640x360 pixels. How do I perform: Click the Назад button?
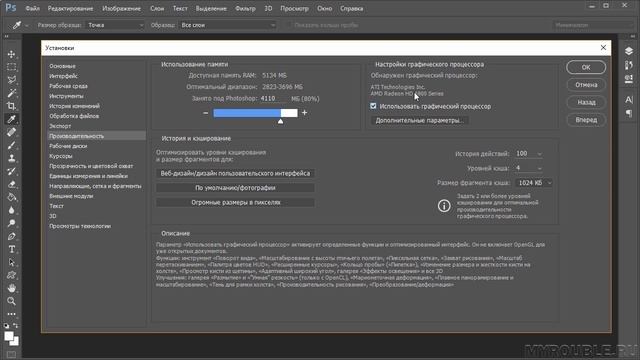click(x=586, y=102)
